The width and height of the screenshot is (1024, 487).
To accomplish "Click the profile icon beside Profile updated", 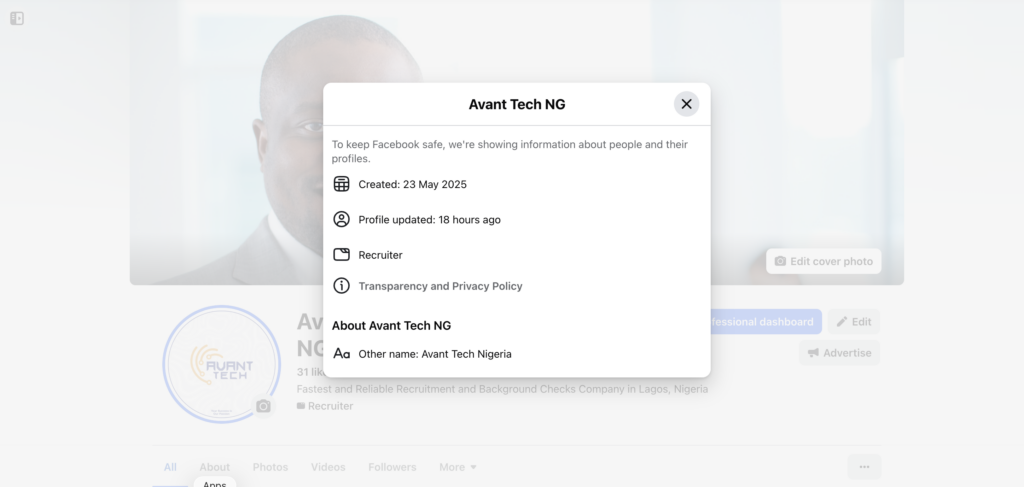I will click(342, 219).
